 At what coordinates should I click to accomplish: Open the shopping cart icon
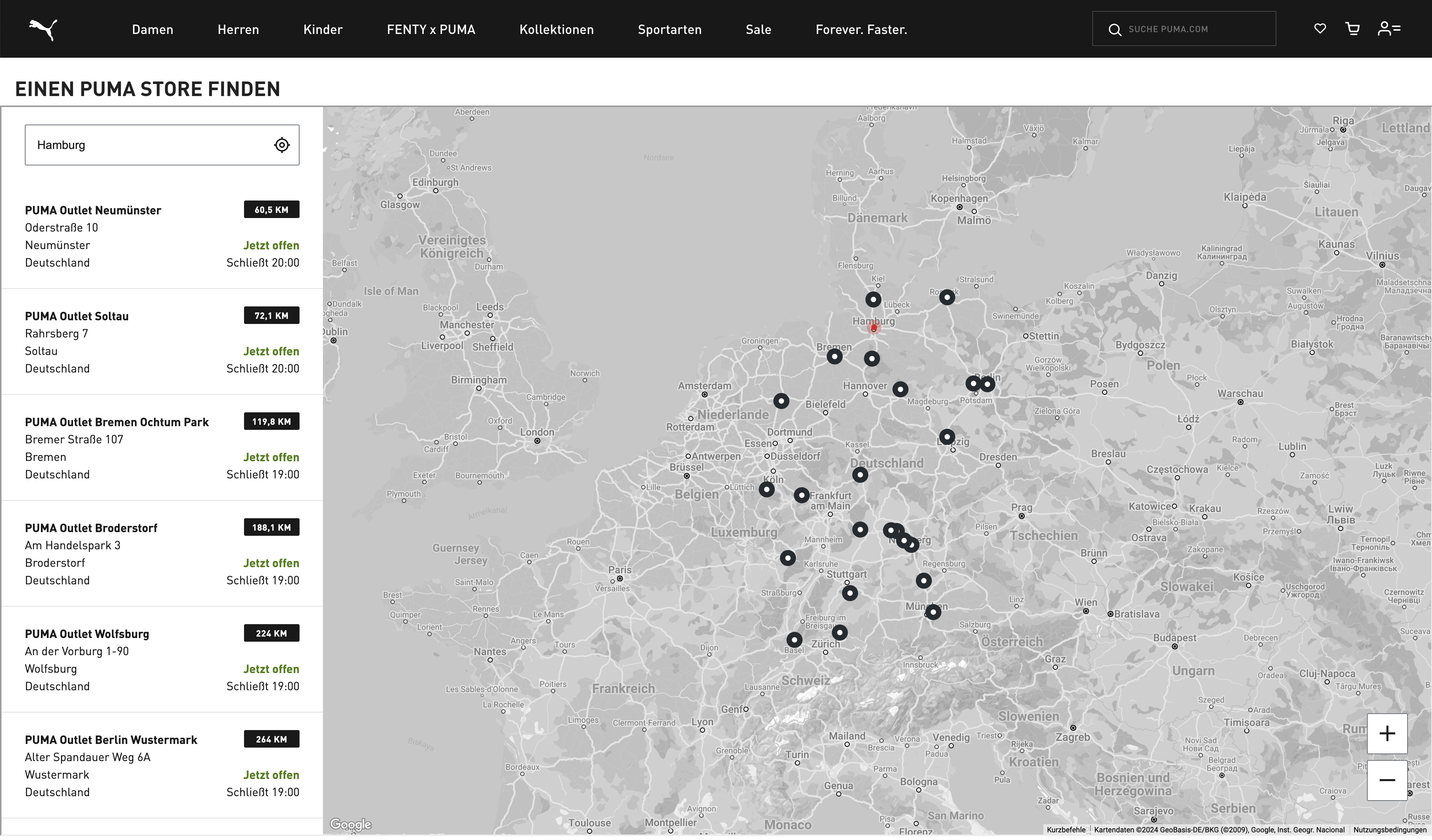point(1353,28)
